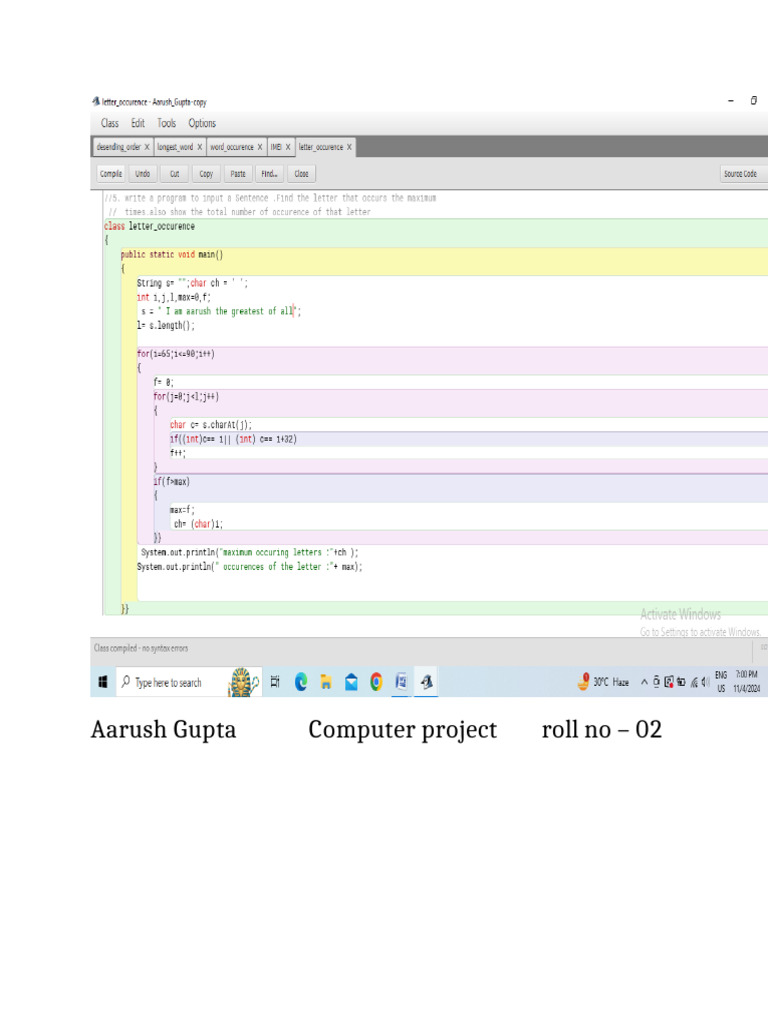
Task: Switch to BlueJ on the taskbar
Action: (426, 682)
